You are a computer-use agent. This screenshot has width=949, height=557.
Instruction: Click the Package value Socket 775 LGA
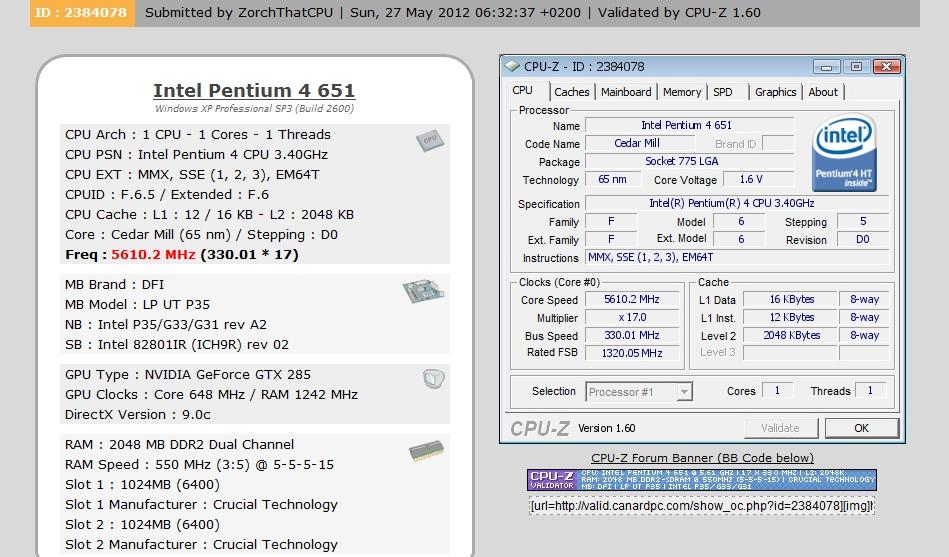[689, 162]
